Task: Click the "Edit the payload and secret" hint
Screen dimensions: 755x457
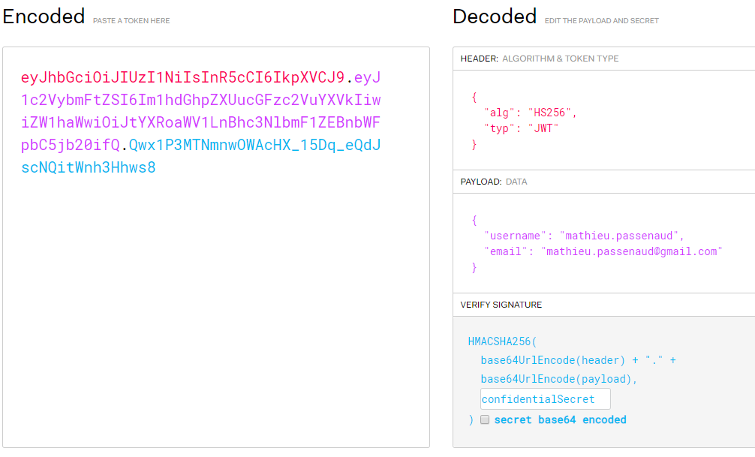Action: (x=601, y=21)
